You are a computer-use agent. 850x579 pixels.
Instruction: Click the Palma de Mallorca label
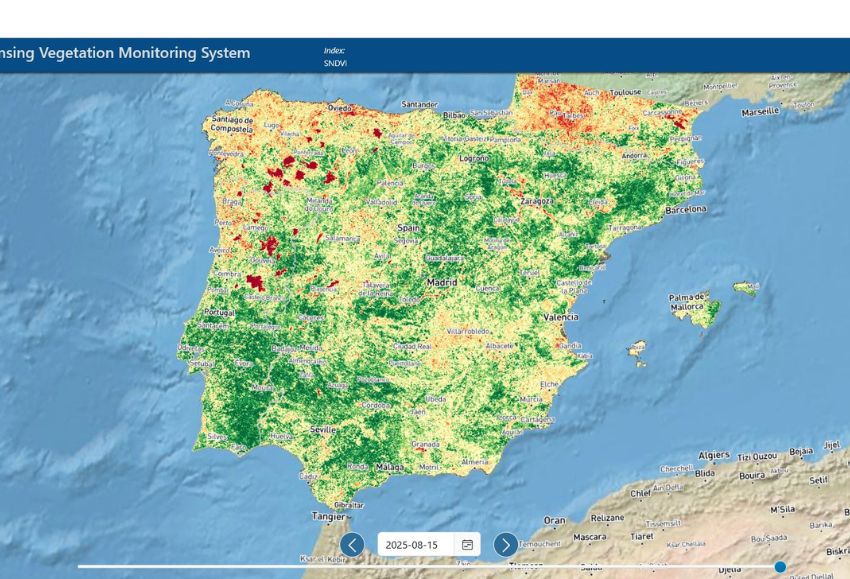687,302
